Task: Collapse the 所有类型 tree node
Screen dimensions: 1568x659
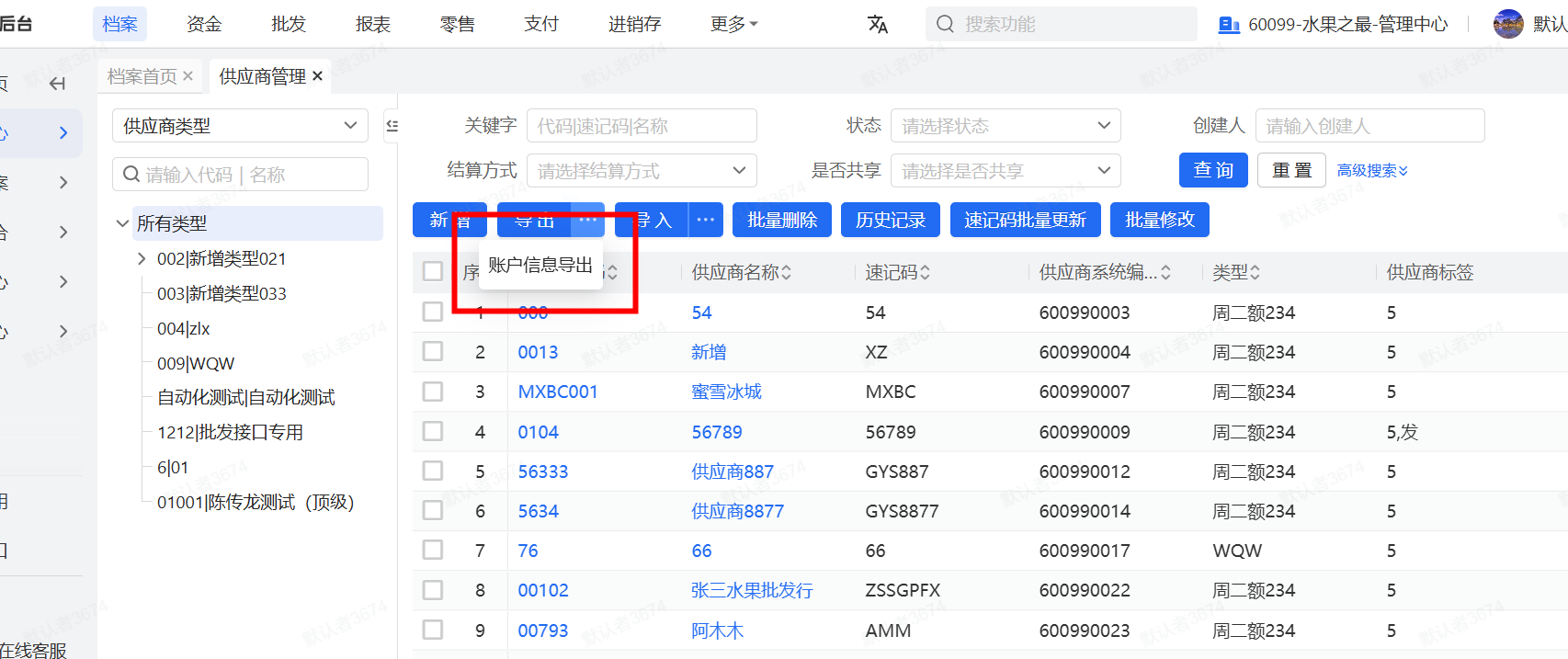Action: (122, 223)
